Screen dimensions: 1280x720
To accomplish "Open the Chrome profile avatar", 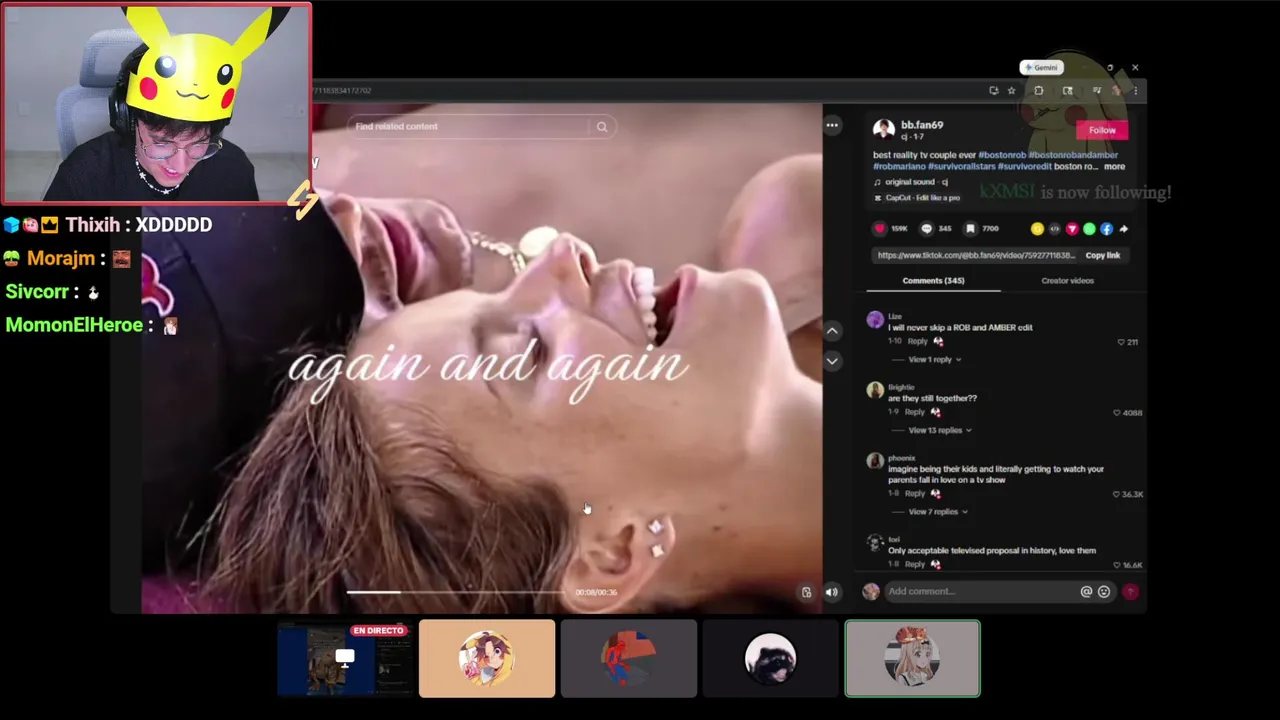I will [1117, 90].
